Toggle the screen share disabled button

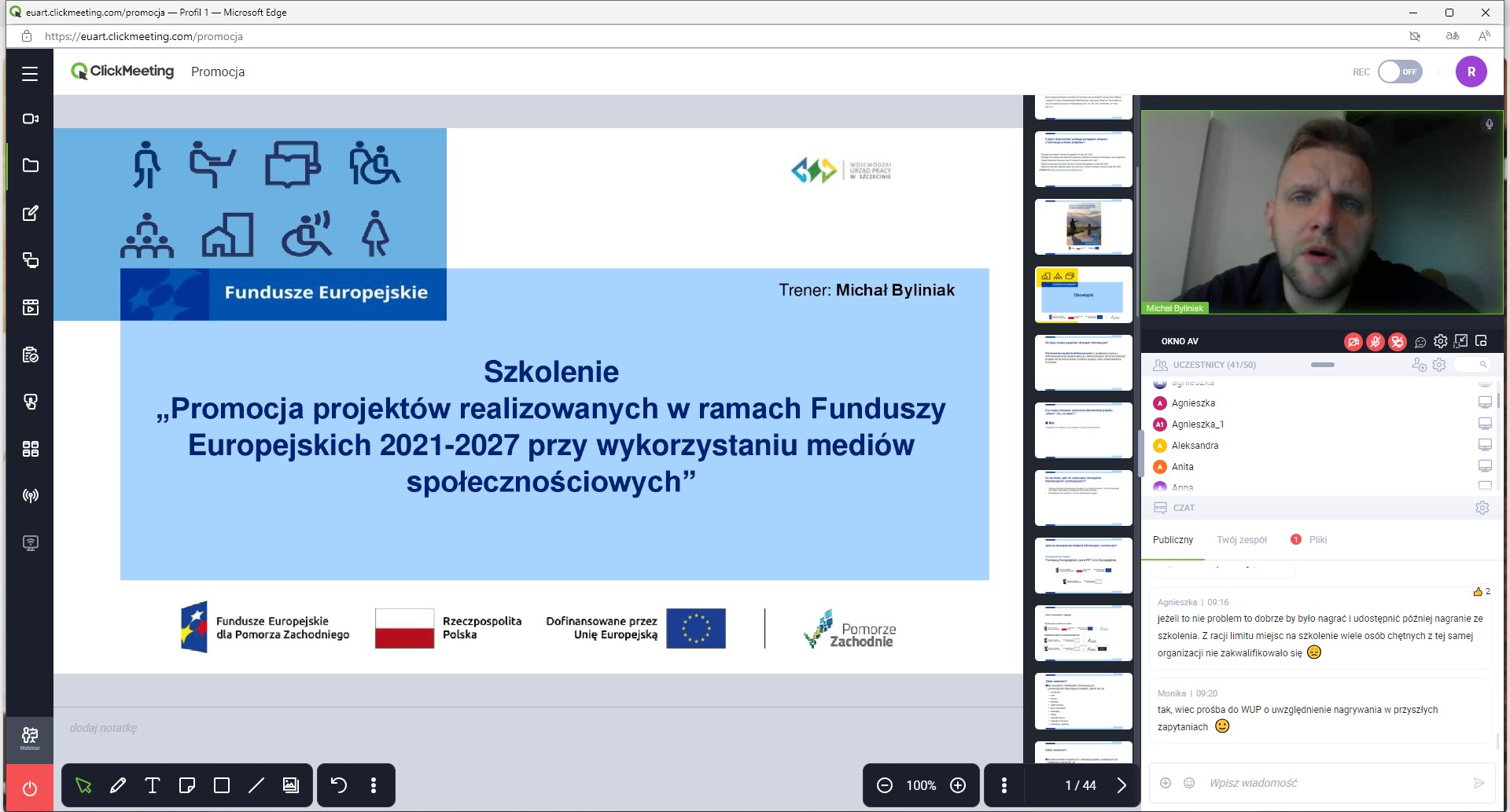[x=1398, y=341]
